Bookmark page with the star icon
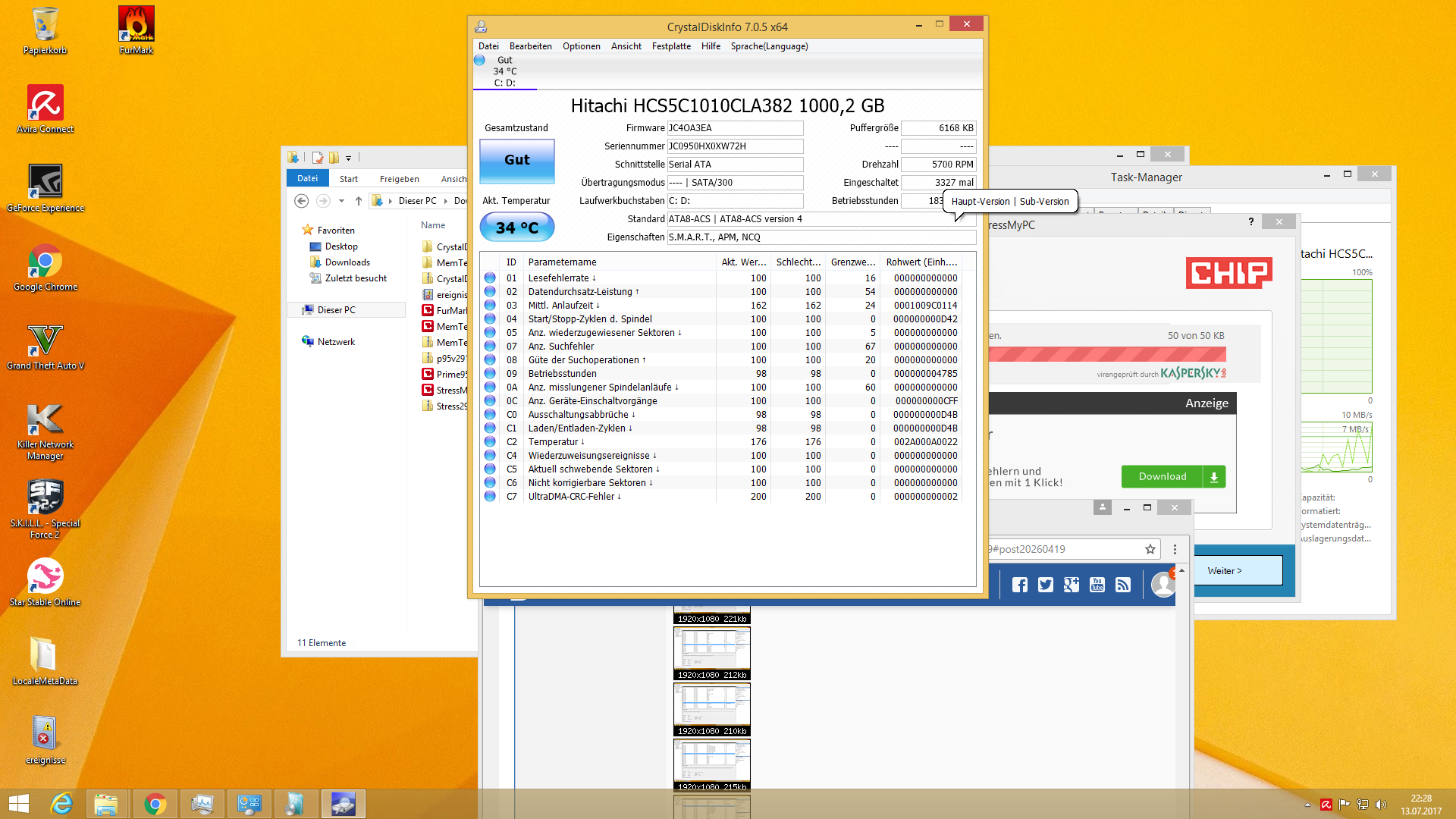The width and height of the screenshot is (1456, 819). [1150, 549]
